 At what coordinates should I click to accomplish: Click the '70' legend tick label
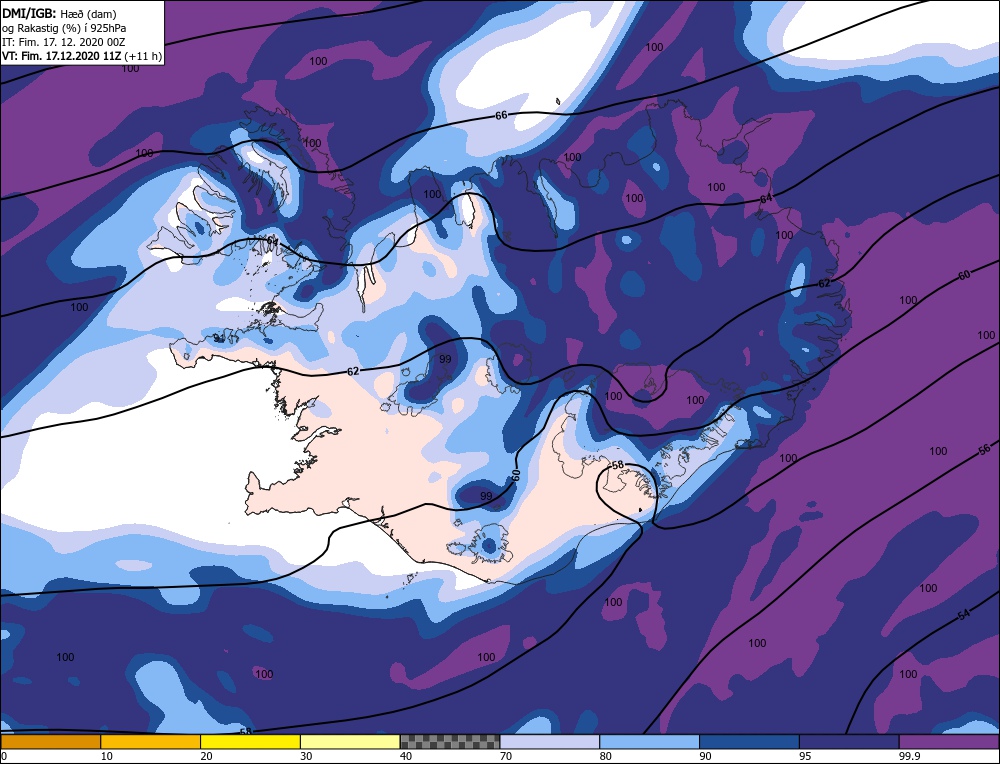click(x=506, y=756)
